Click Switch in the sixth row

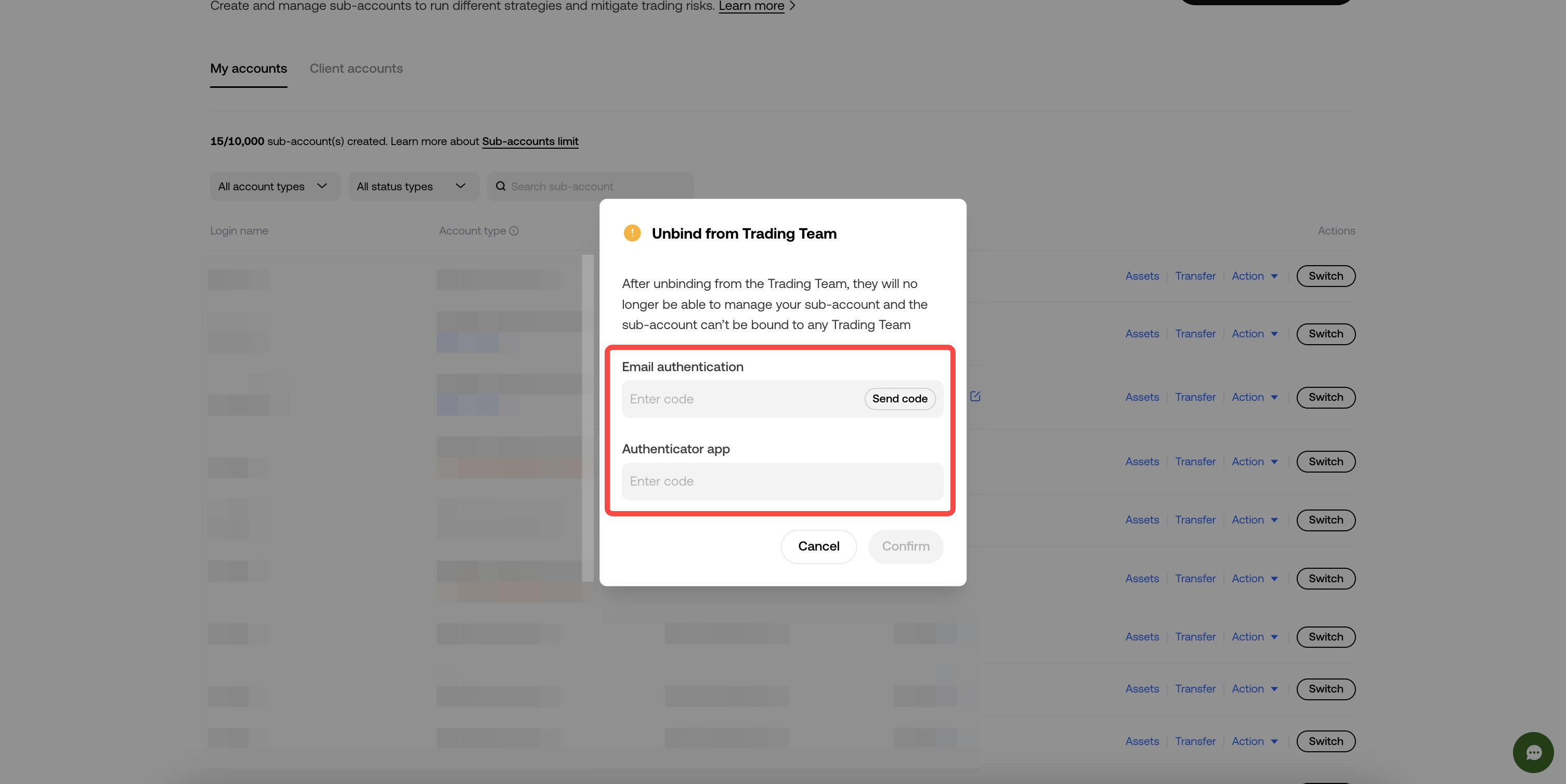pyautogui.click(x=1326, y=579)
